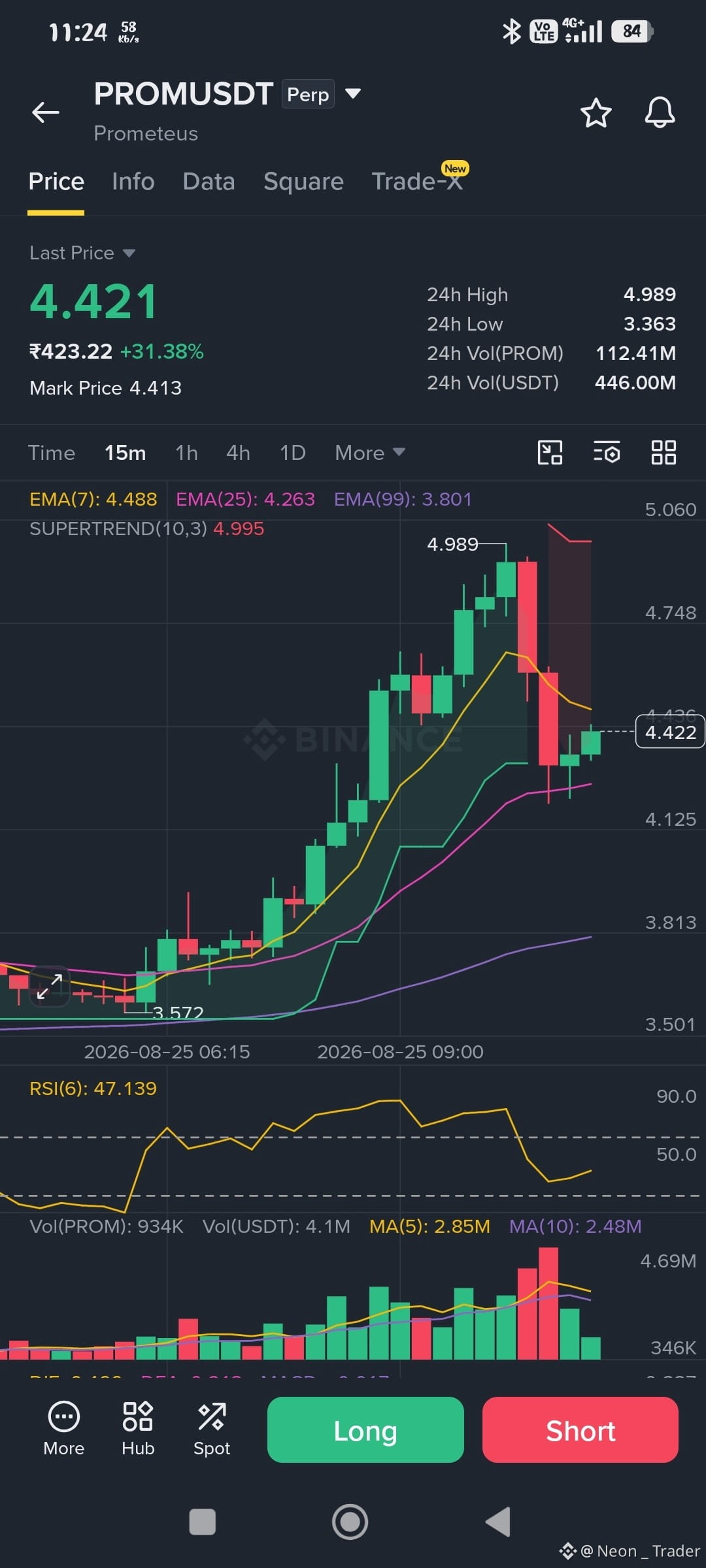Select the 1D chart interval
706x1568 pixels.
coord(292,453)
